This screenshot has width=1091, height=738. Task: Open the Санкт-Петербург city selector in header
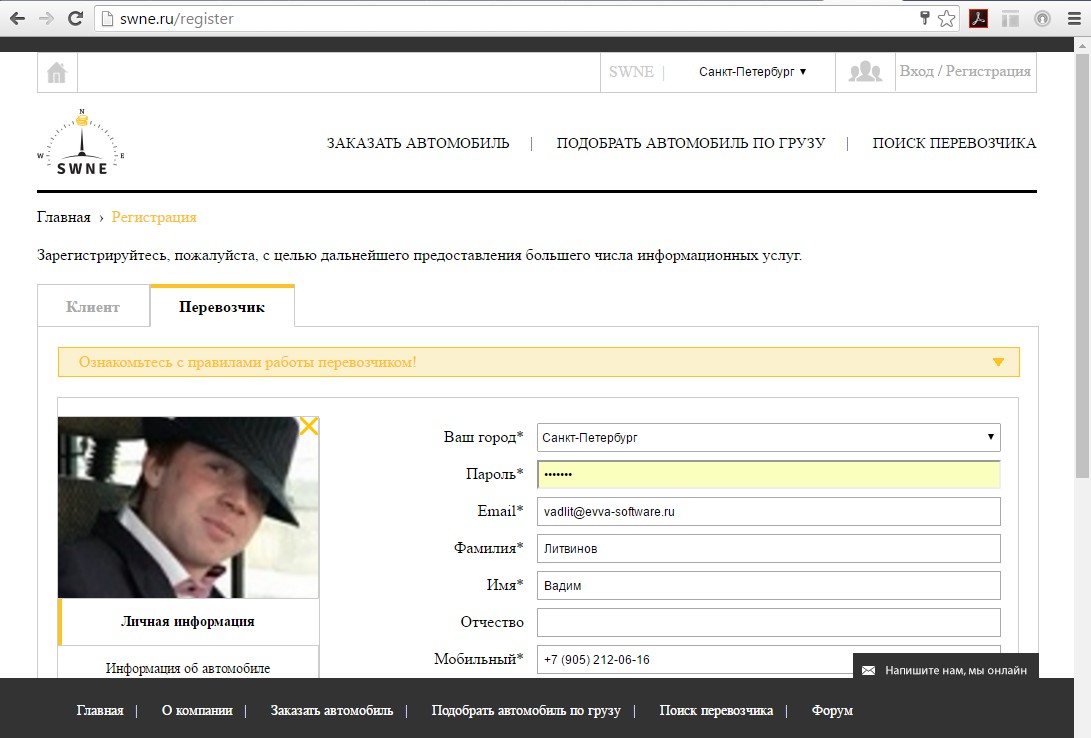click(x=752, y=72)
